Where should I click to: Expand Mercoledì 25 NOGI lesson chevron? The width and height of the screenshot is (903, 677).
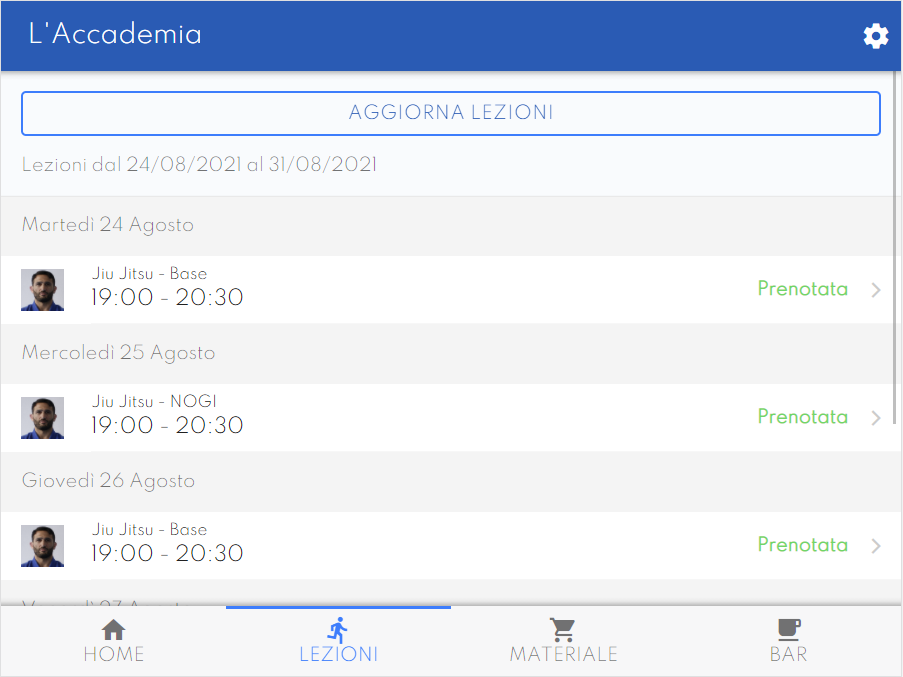pos(876,418)
